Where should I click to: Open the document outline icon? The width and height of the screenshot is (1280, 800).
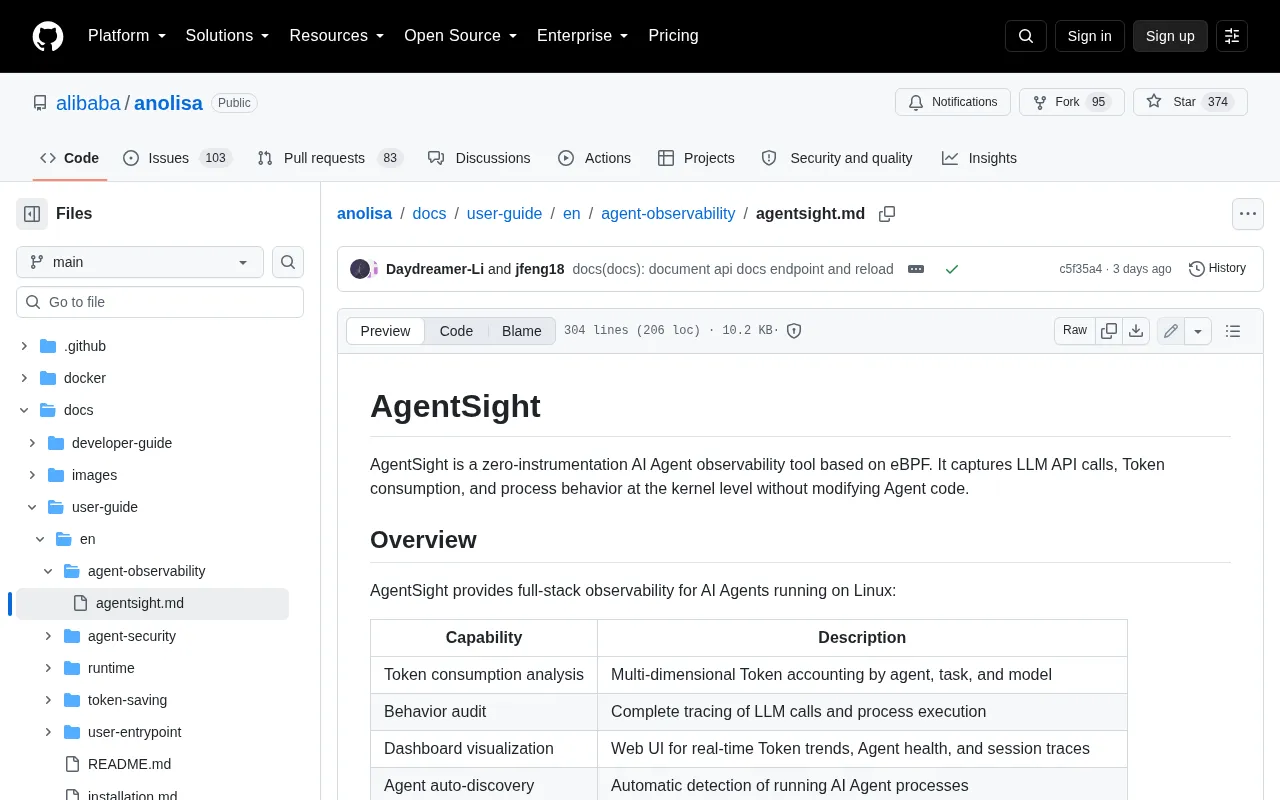coord(1233,331)
